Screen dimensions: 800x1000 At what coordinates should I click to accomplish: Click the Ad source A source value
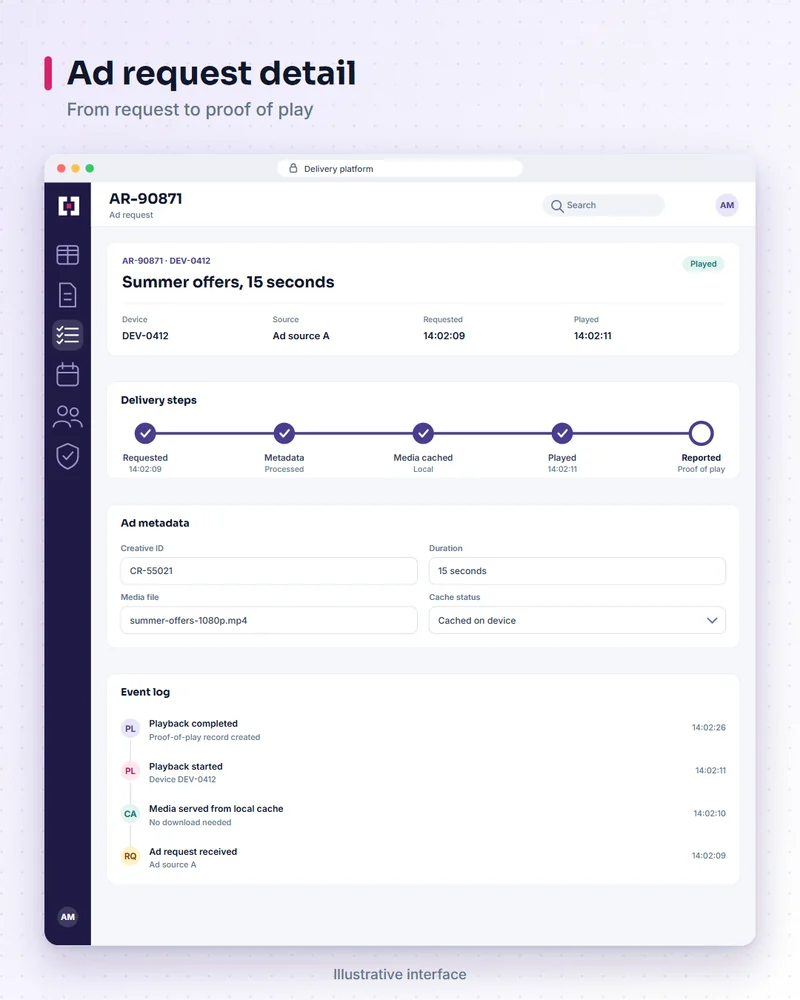(x=301, y=336)
